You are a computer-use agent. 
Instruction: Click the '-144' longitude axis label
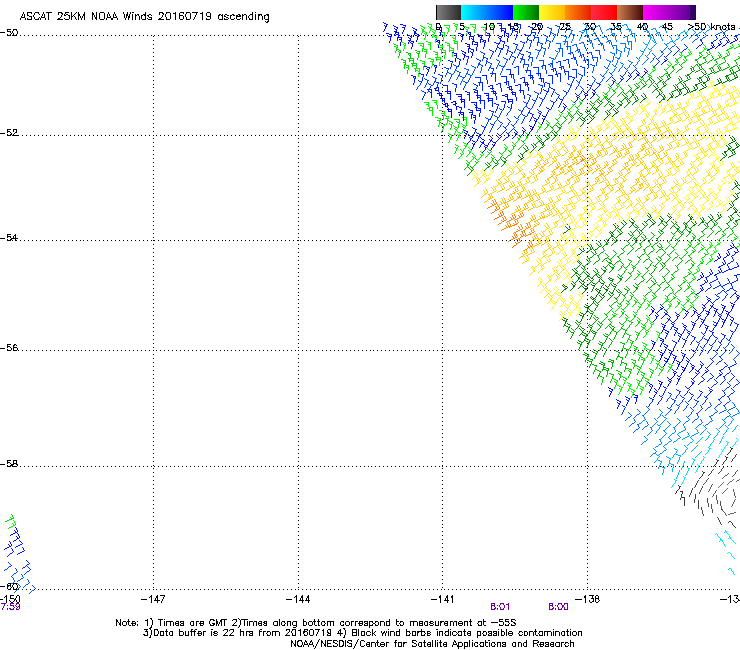click(x=298, y=599)
